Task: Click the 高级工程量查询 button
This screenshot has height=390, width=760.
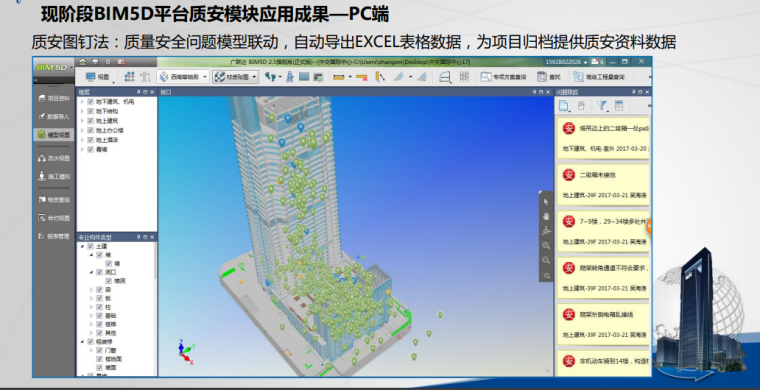Action: pyautogui.click(x=599, y=77)
